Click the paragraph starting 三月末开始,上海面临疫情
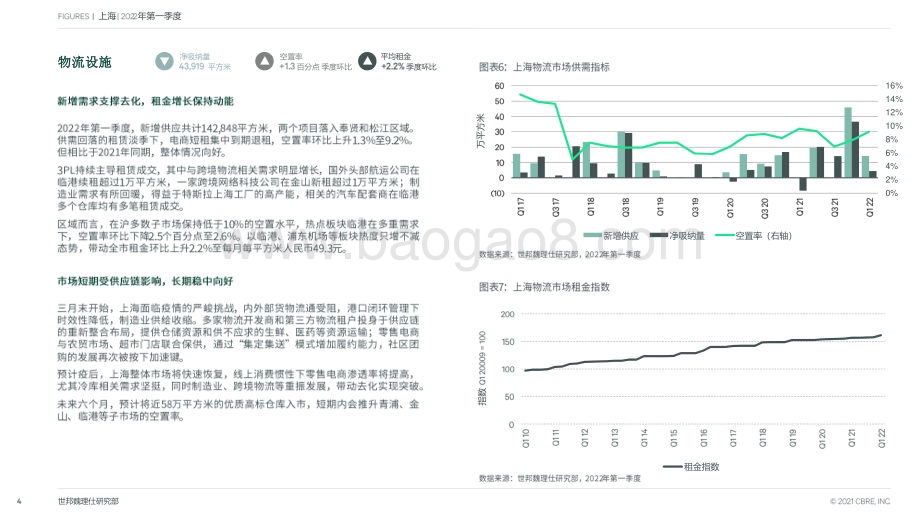 (x=238, y=332)
